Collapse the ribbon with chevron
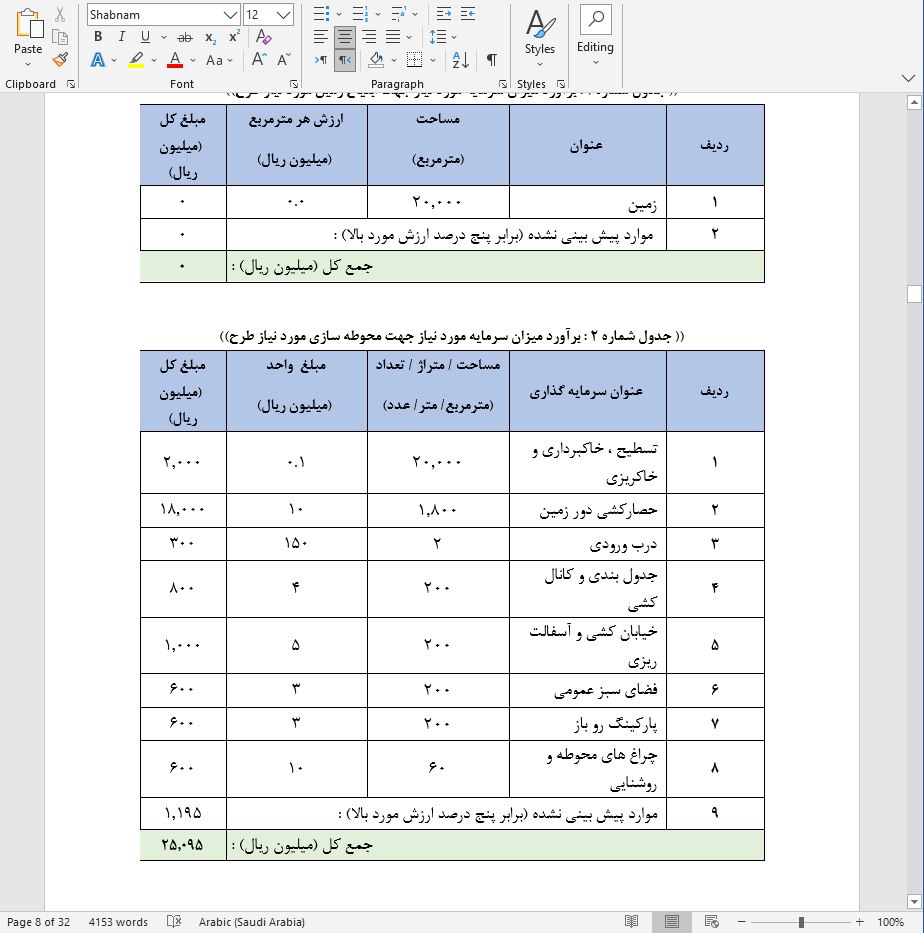The height and width of the screenshot is (933, 924). [x=908, y=78]
